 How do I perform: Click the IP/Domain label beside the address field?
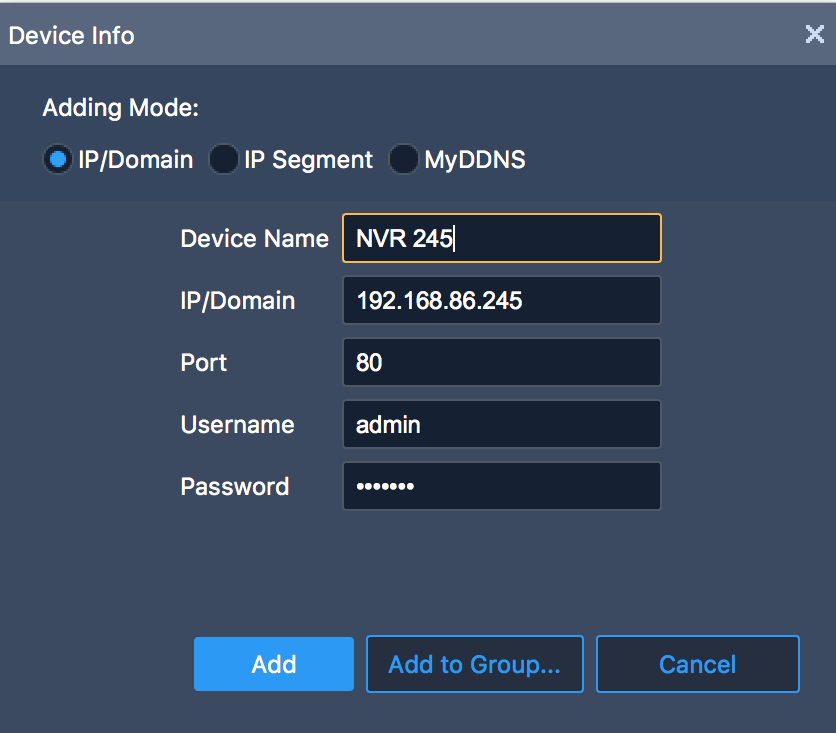pyautogui.click(x=237, y=300)
